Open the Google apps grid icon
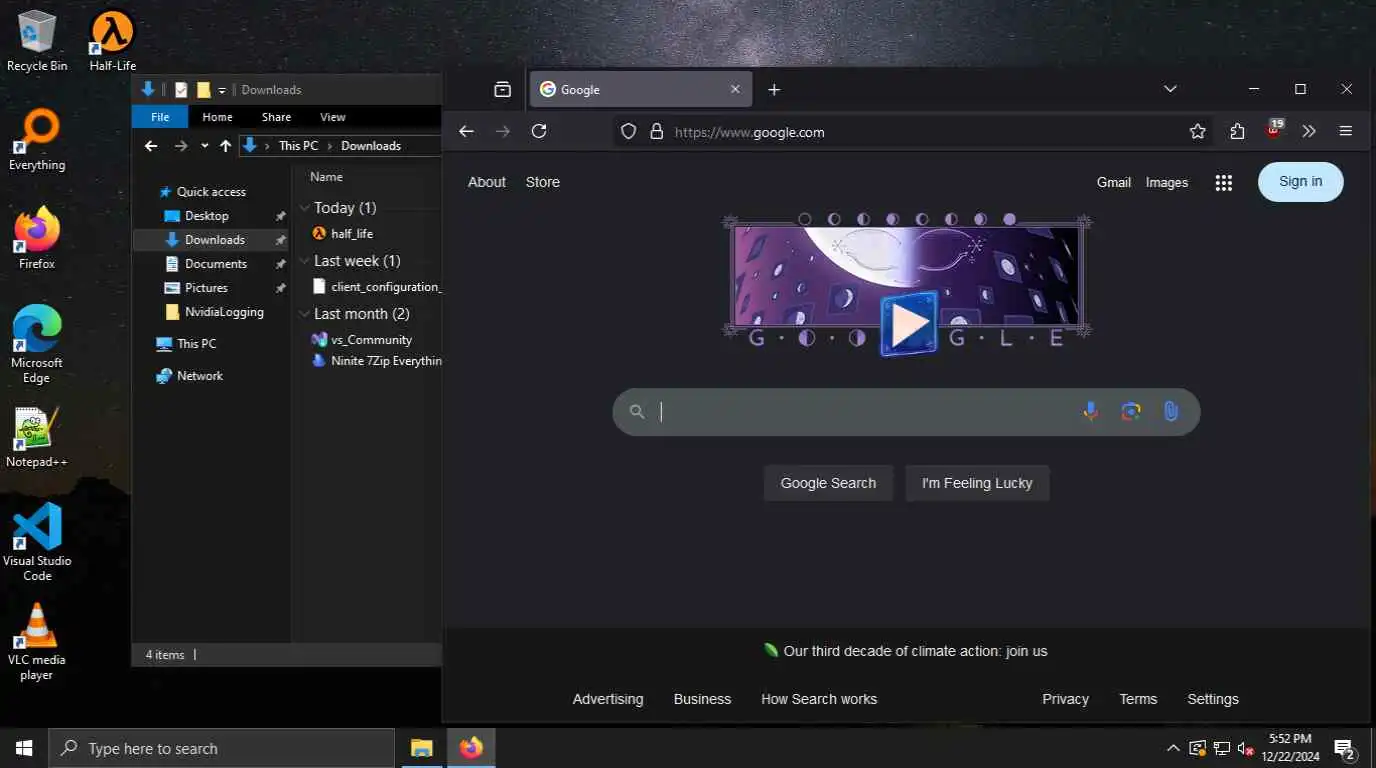 tap(1223, 182)
